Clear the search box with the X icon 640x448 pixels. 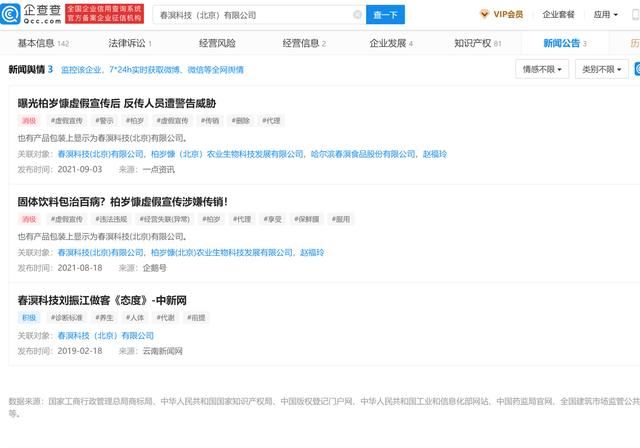tap(358, 15)
